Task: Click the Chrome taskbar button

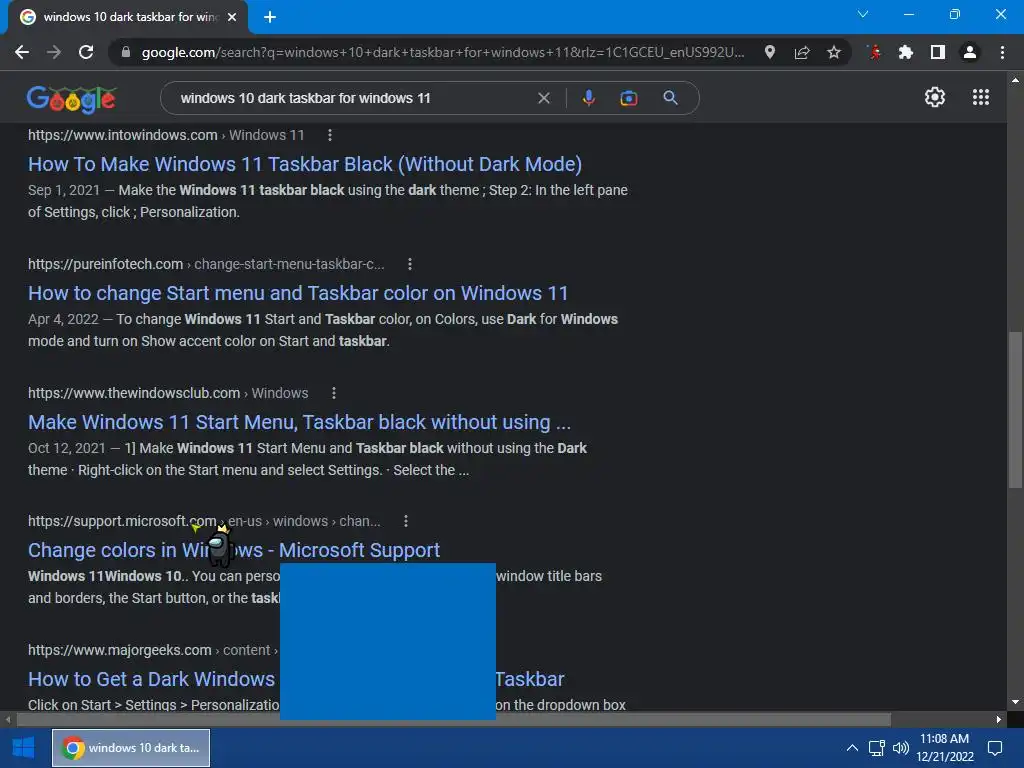Action: 131,748
